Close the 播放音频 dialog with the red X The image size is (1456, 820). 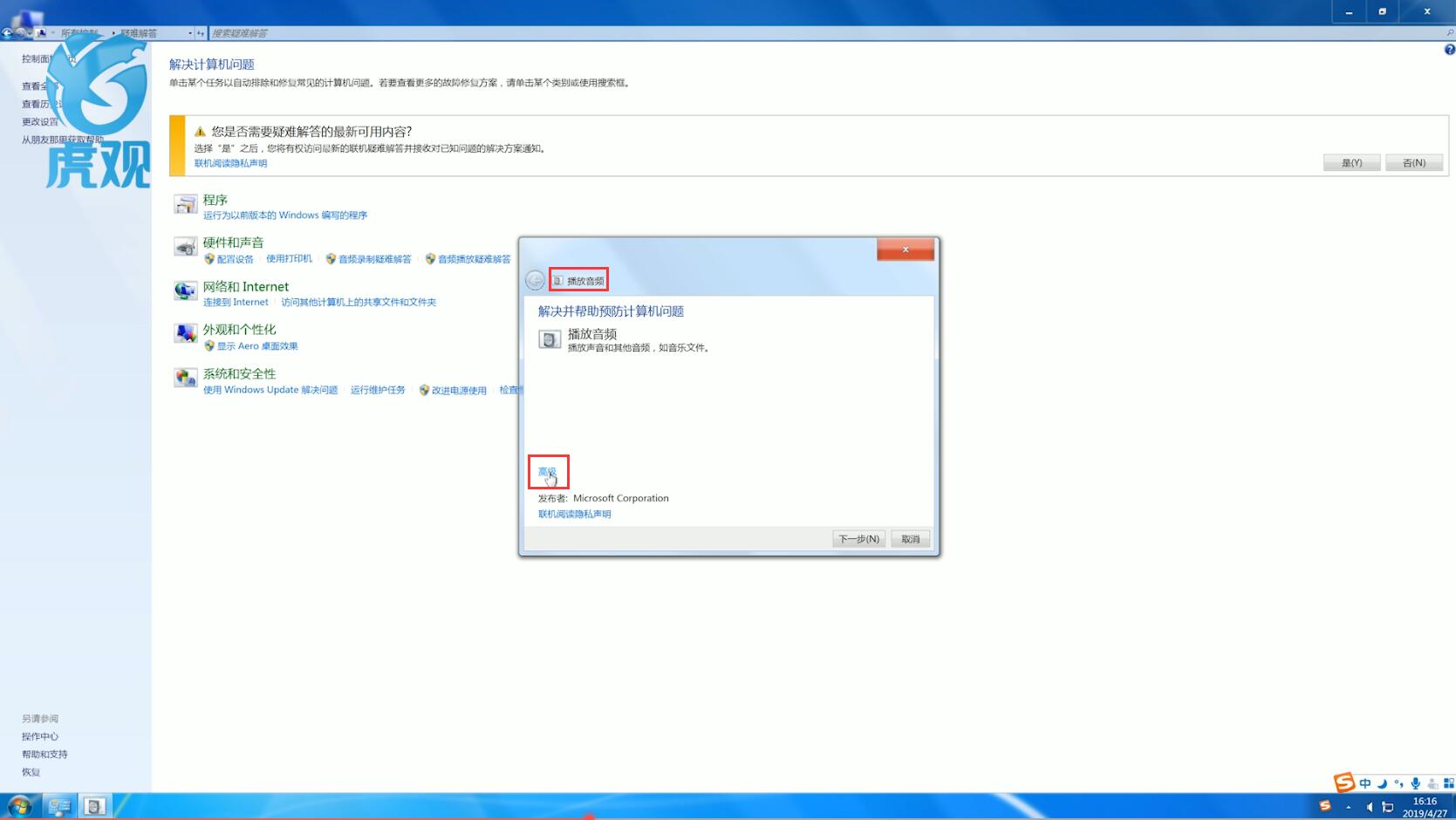coord(906,249)
